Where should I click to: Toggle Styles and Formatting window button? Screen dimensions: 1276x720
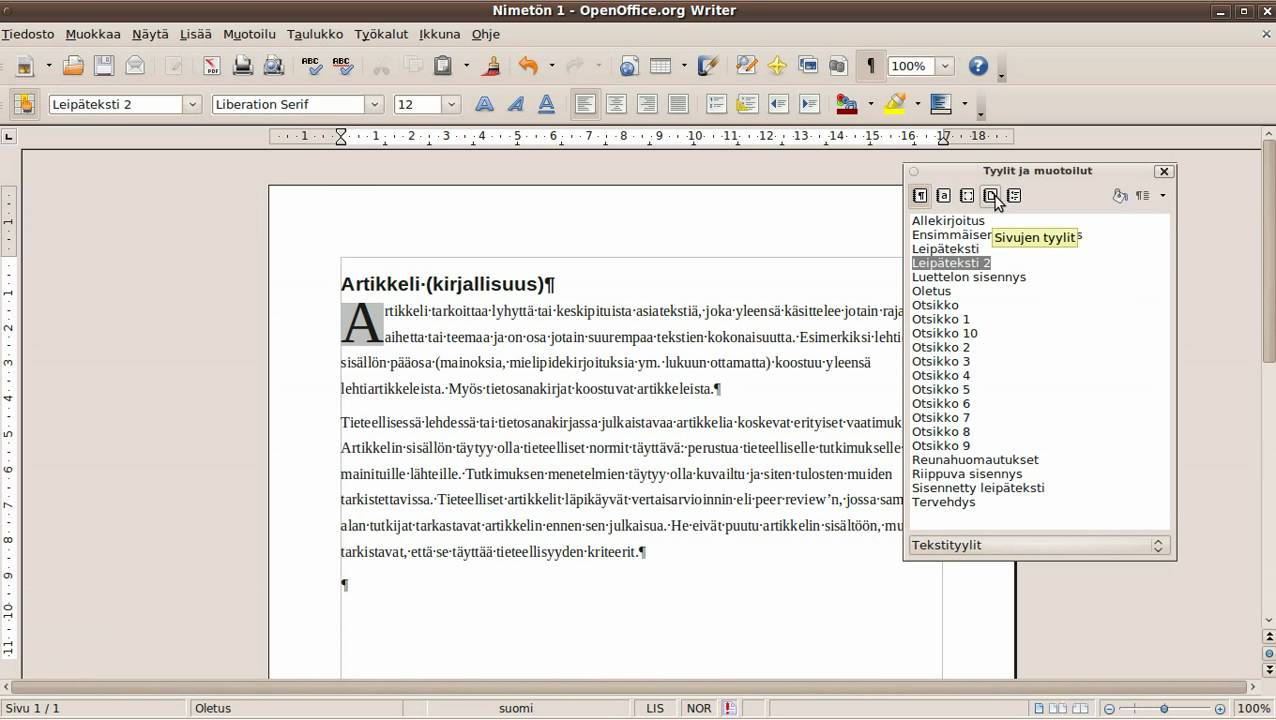coord(25,104)
